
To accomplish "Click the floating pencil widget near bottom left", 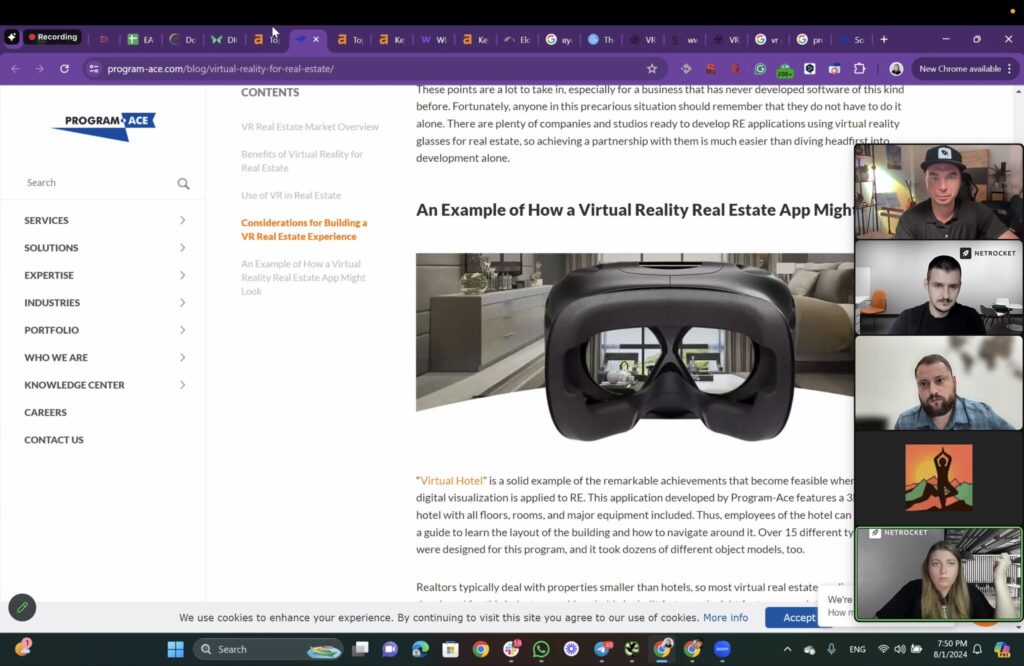I will tap(22, 607).
